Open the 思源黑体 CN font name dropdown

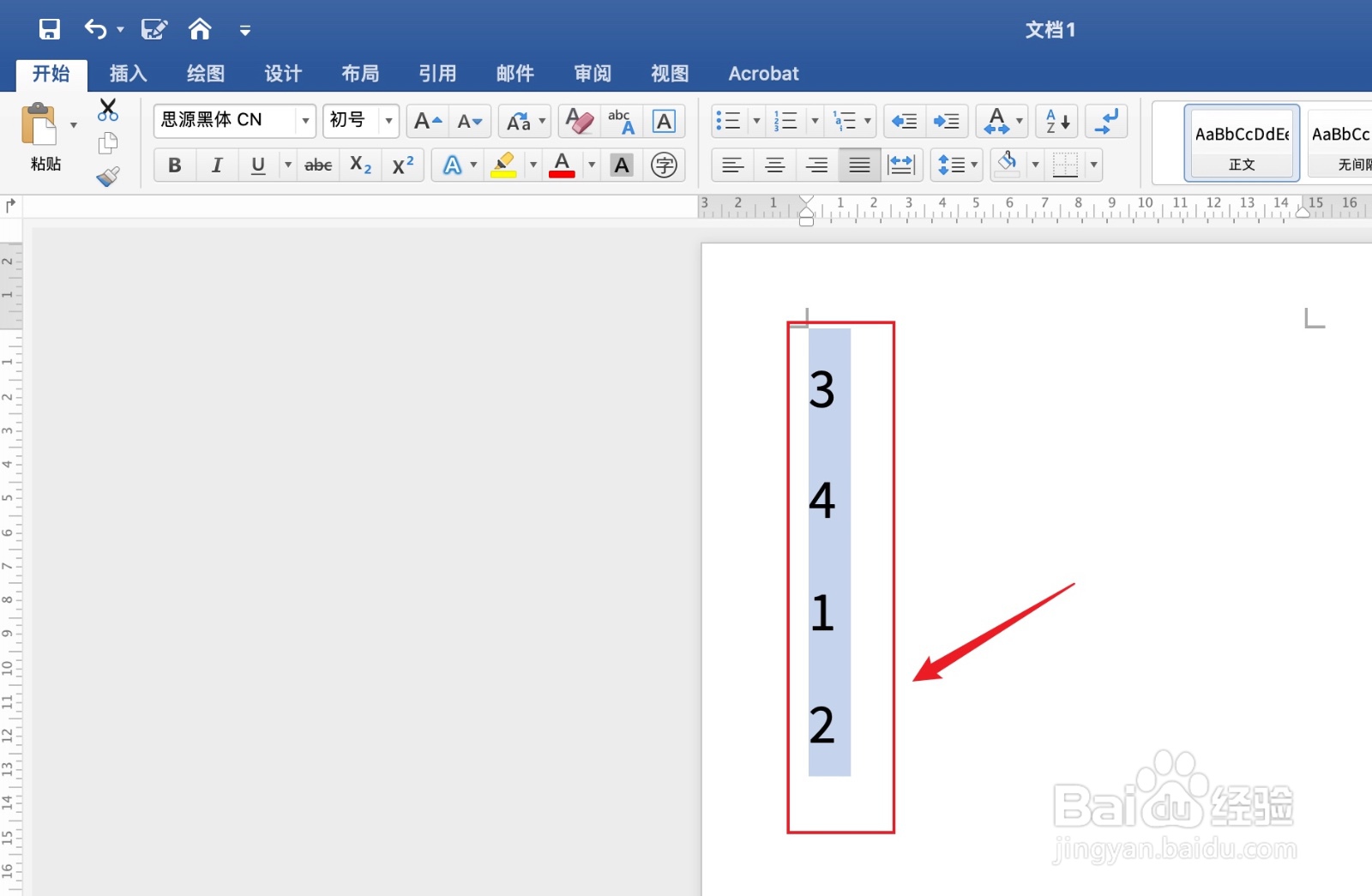305,121
